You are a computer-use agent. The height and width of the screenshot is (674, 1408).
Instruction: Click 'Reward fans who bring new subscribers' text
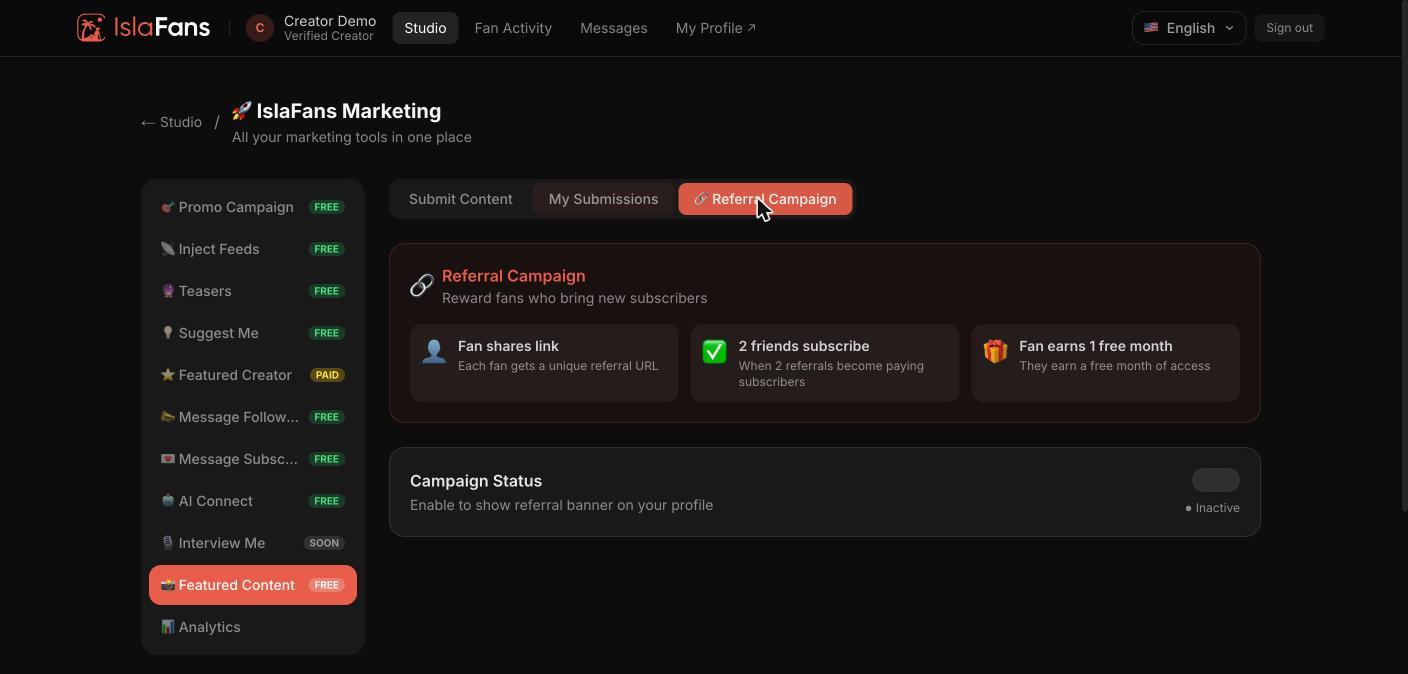coord(575,298)
